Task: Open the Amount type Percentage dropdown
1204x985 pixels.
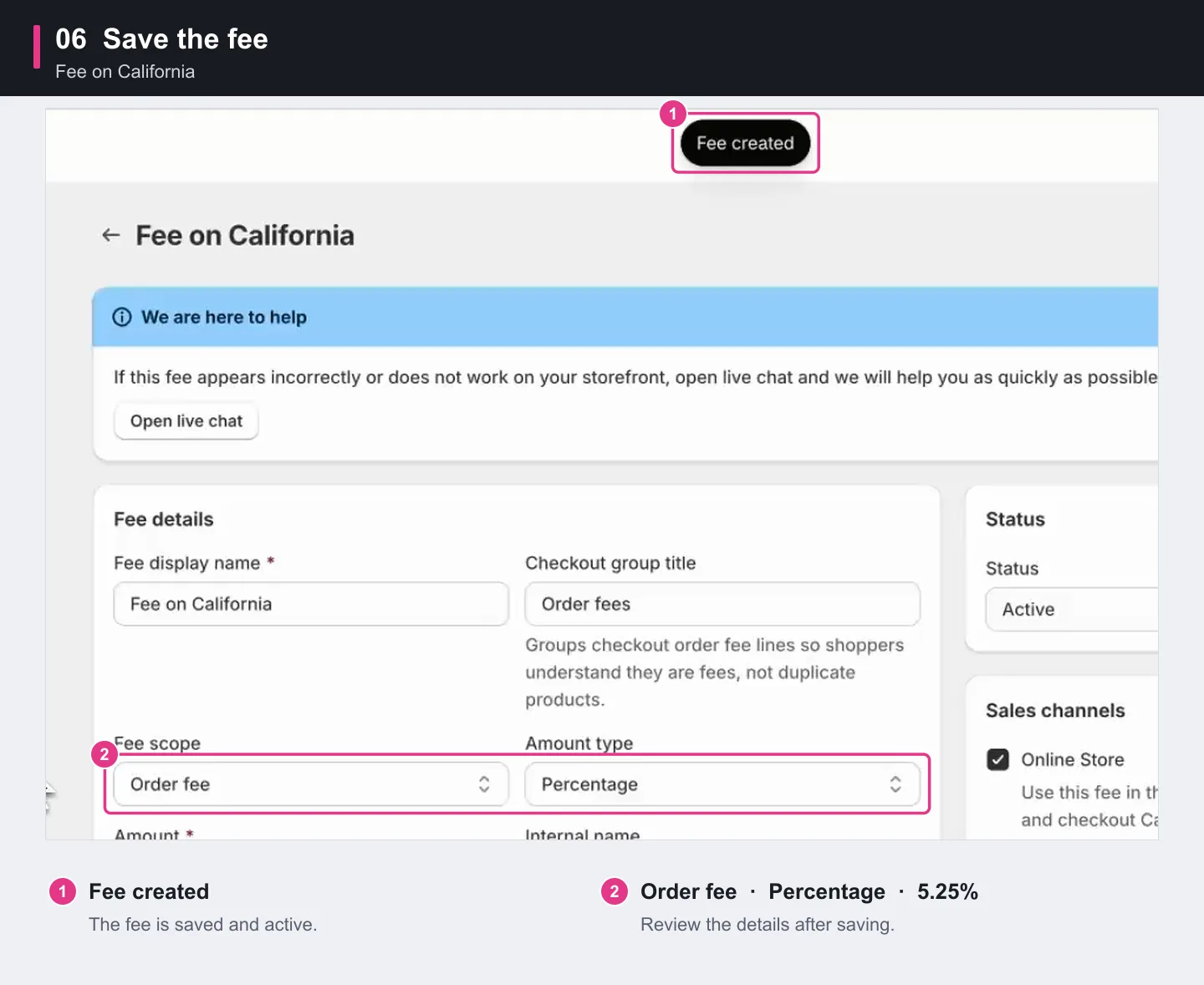Action: click(x=722, y=784)
